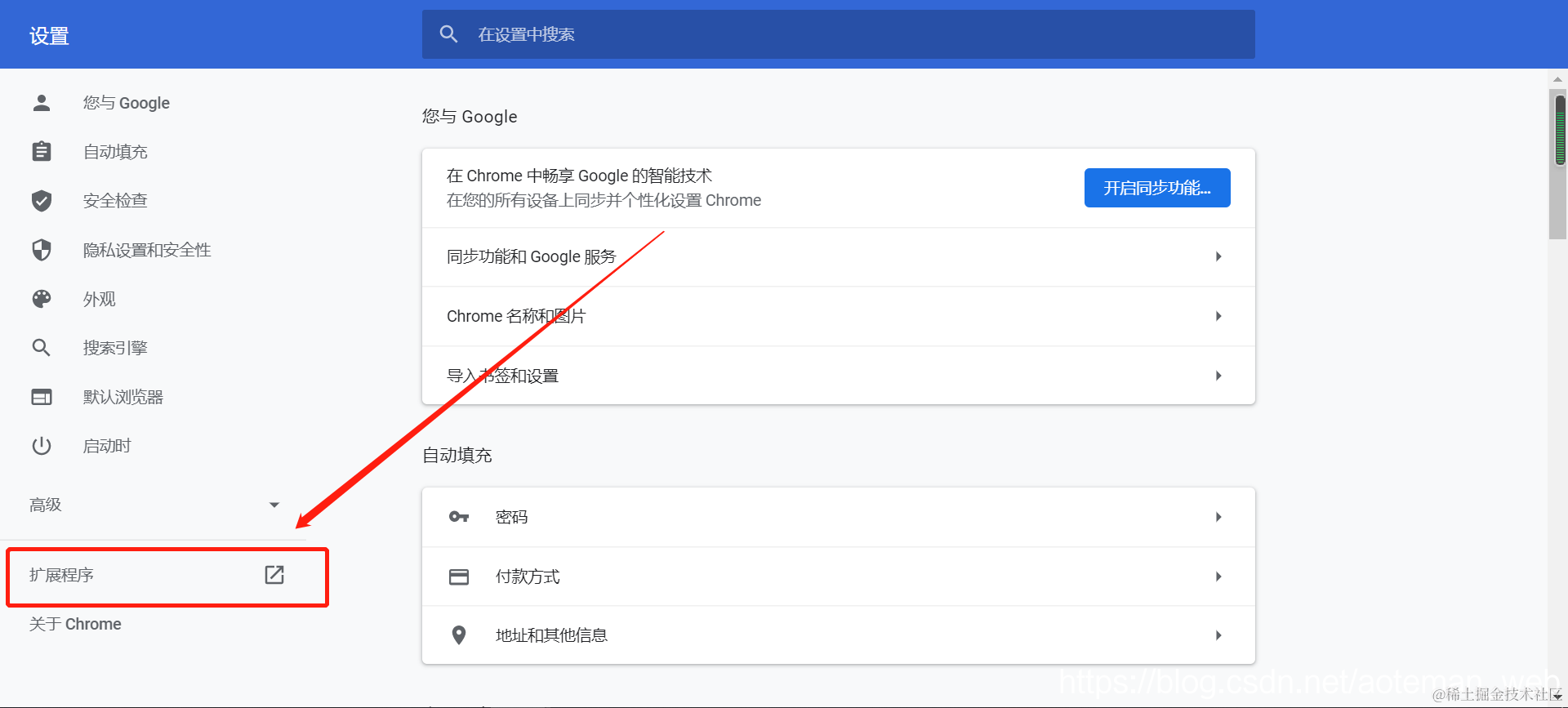Image resolution: width=1568 pixels, height=708 pixels.
Task: Click the key icon in the 密码 row
Action: tap(459, 517)
